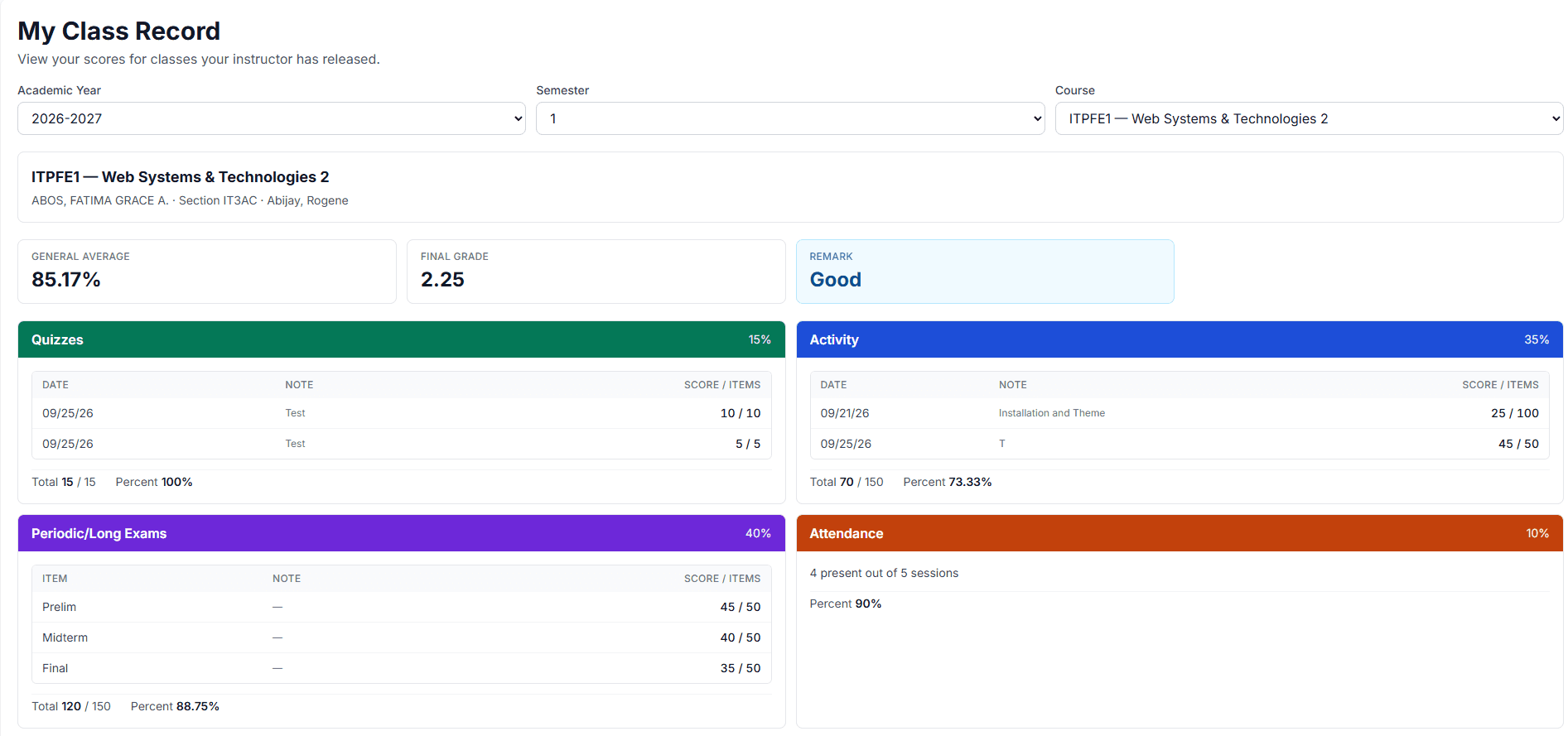Click the Quizzes weight "15%"
Image resolution: width=1568 pixels, height=736 pixels.
tap(760, 339)
